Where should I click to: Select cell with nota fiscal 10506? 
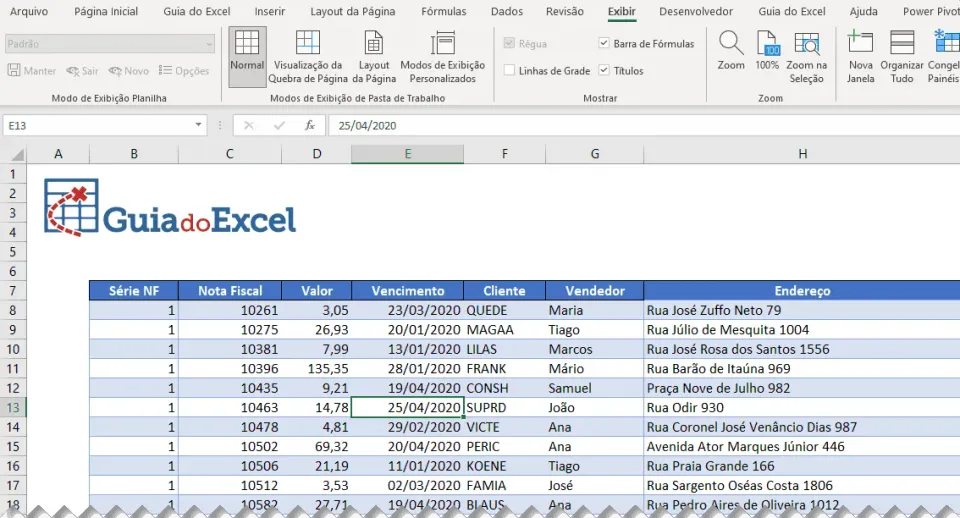230,466
